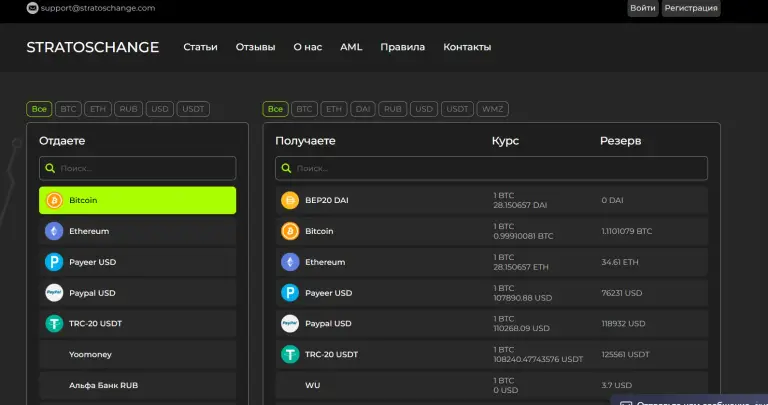Select WMZ filter above Получаете

click(493, 109)
